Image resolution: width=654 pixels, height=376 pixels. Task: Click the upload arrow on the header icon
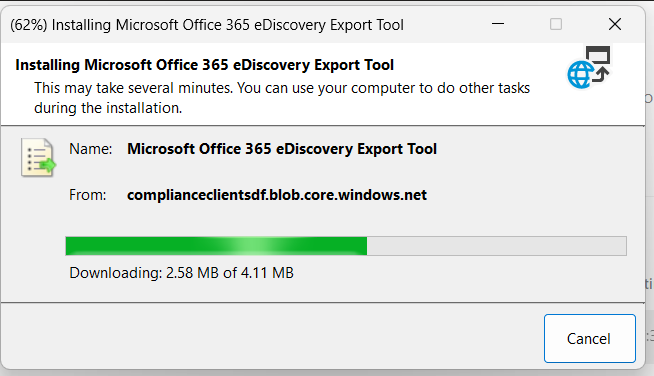[601, 74]
